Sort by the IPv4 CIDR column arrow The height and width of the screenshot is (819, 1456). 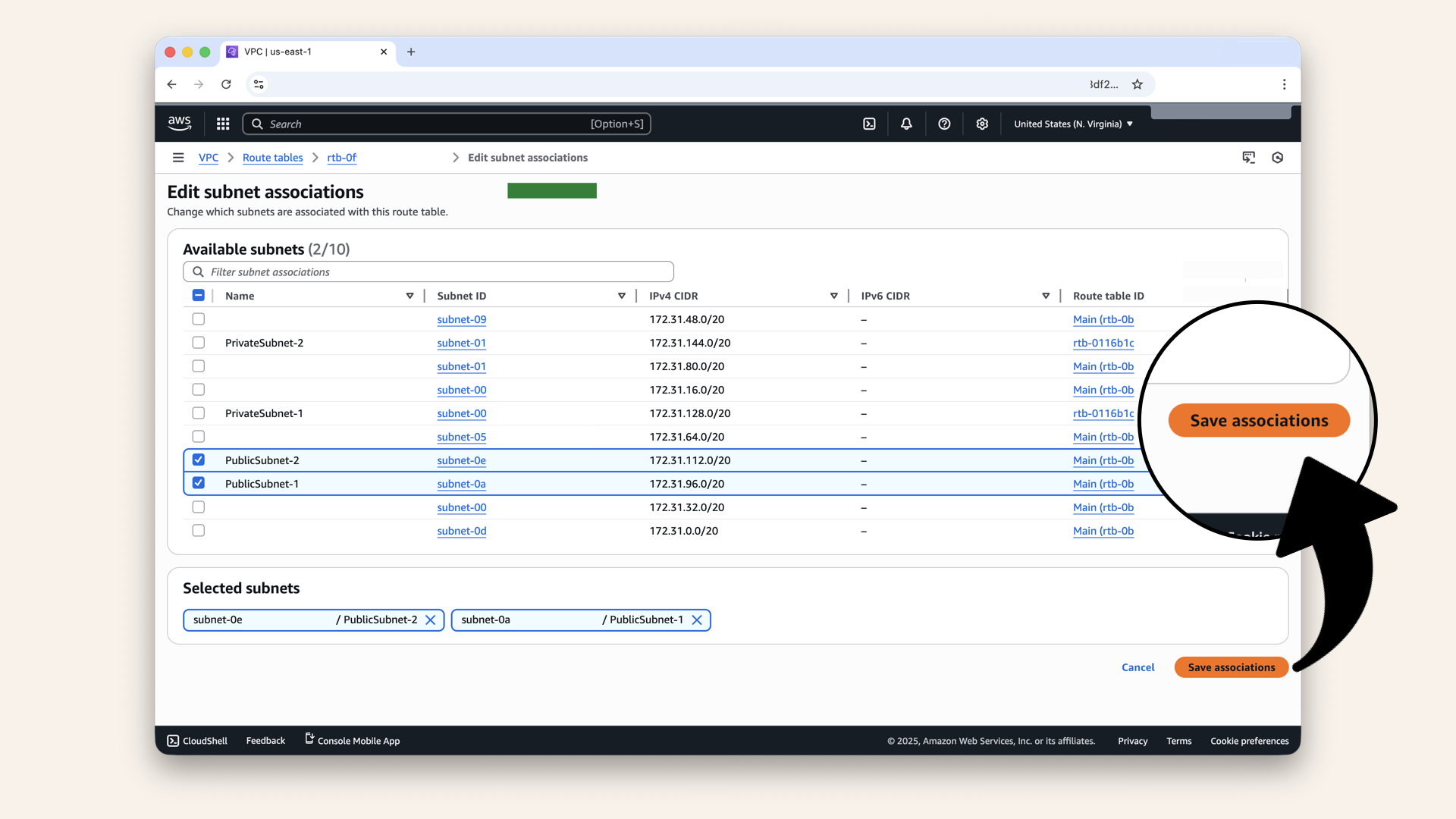(833, 296)
